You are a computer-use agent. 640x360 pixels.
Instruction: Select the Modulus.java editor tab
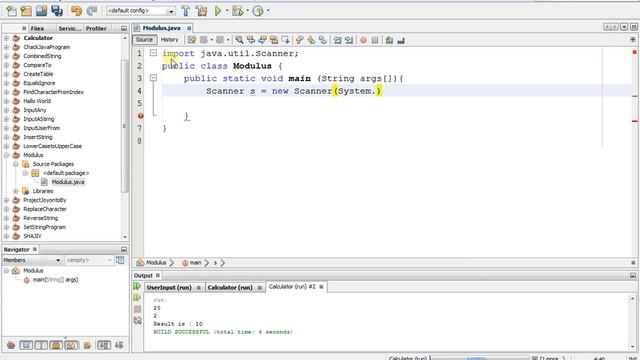click(162, 28)
